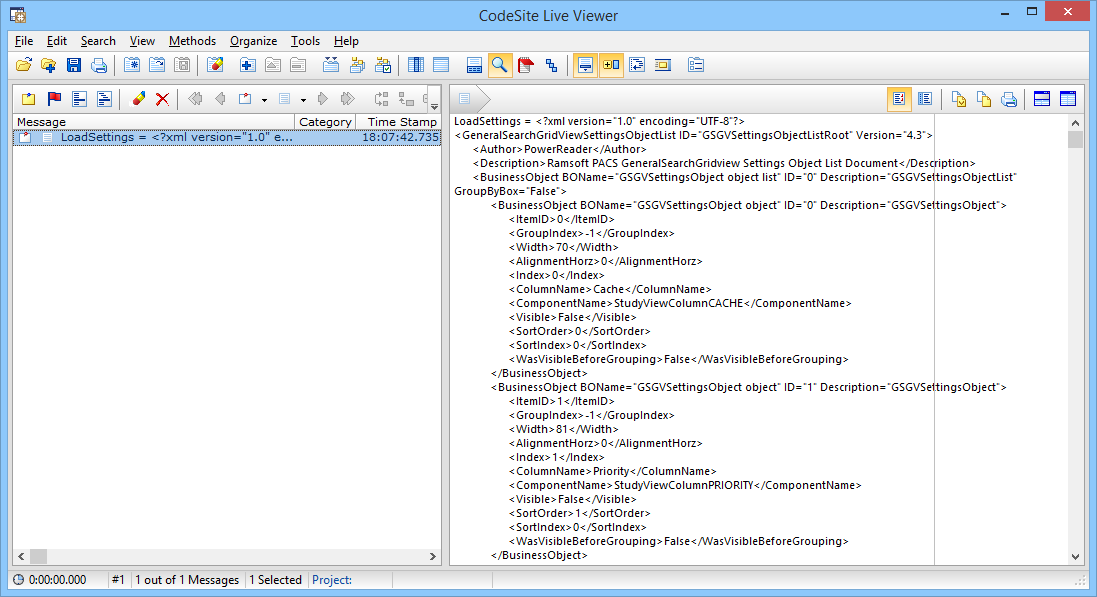Click the red flag icon
The width and height of the screenshot is (1097, 597).
[x=54, y=99]
